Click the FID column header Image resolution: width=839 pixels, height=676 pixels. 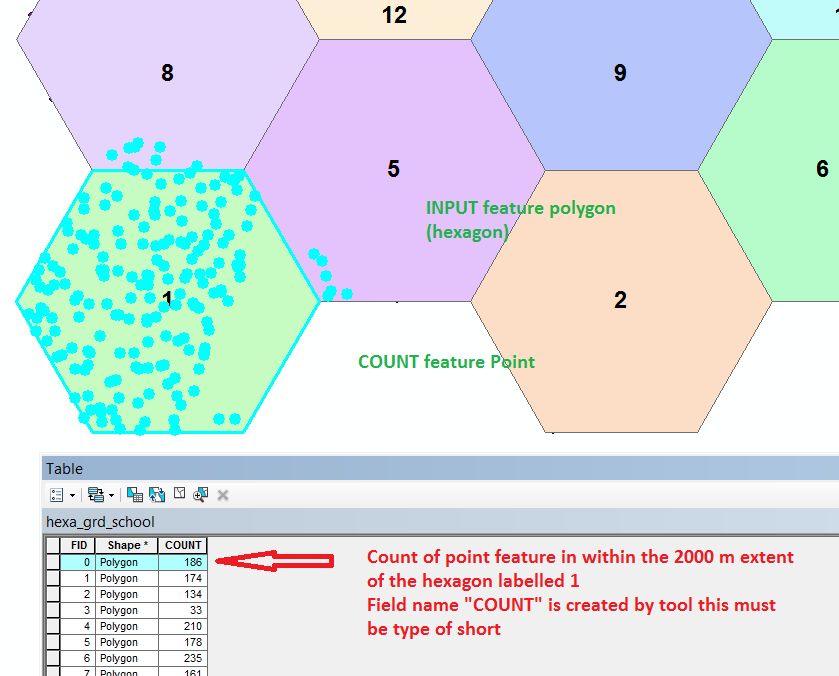coord(78,545)
